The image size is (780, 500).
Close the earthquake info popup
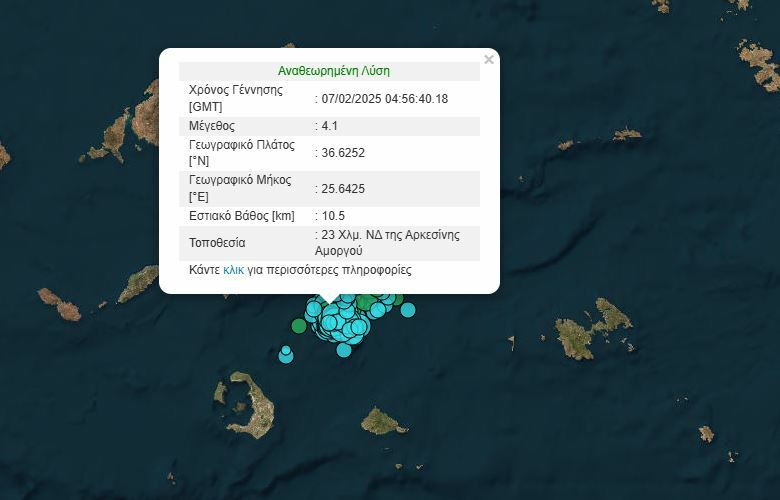click(488, 60)
